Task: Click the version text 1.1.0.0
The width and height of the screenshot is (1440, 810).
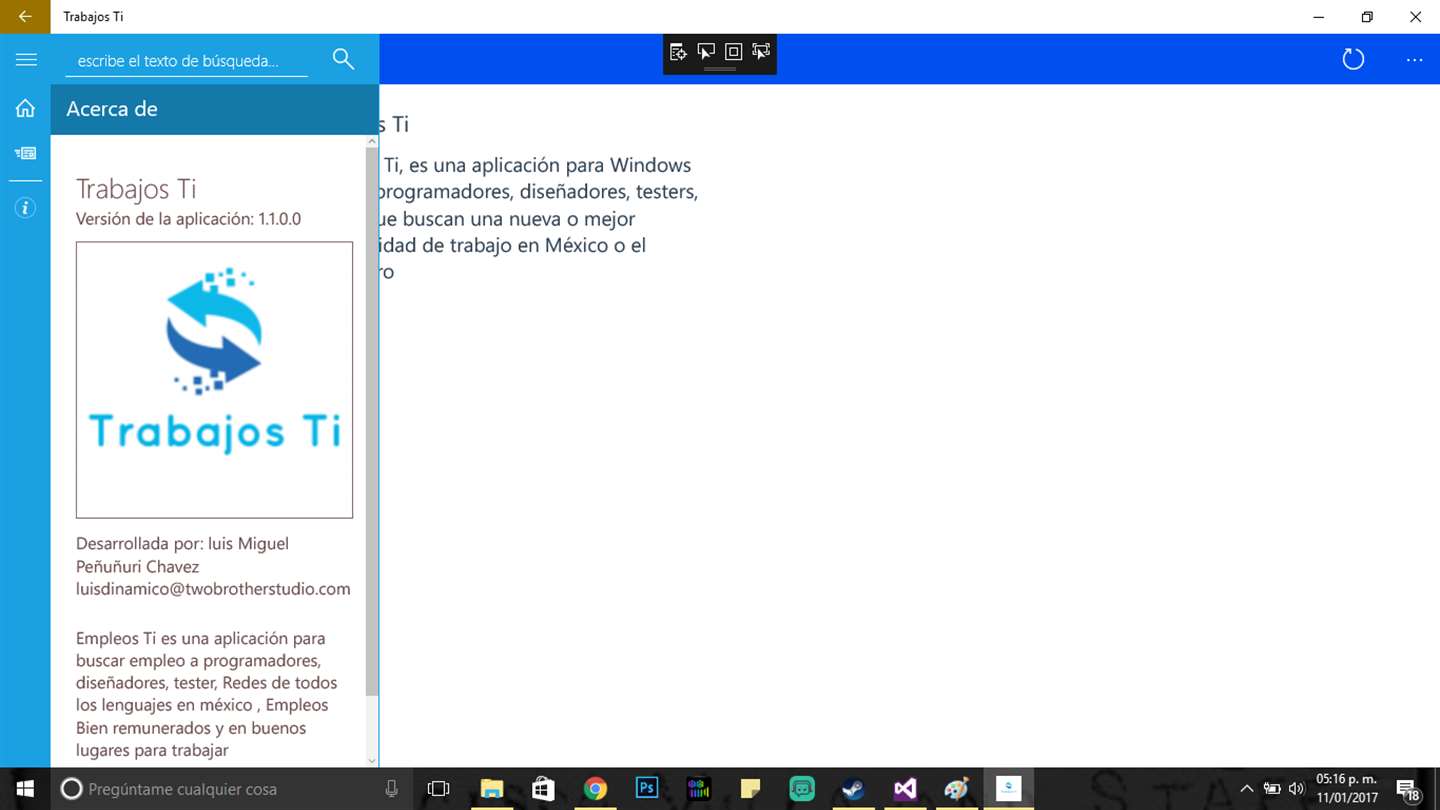Action: pos(279,219)
